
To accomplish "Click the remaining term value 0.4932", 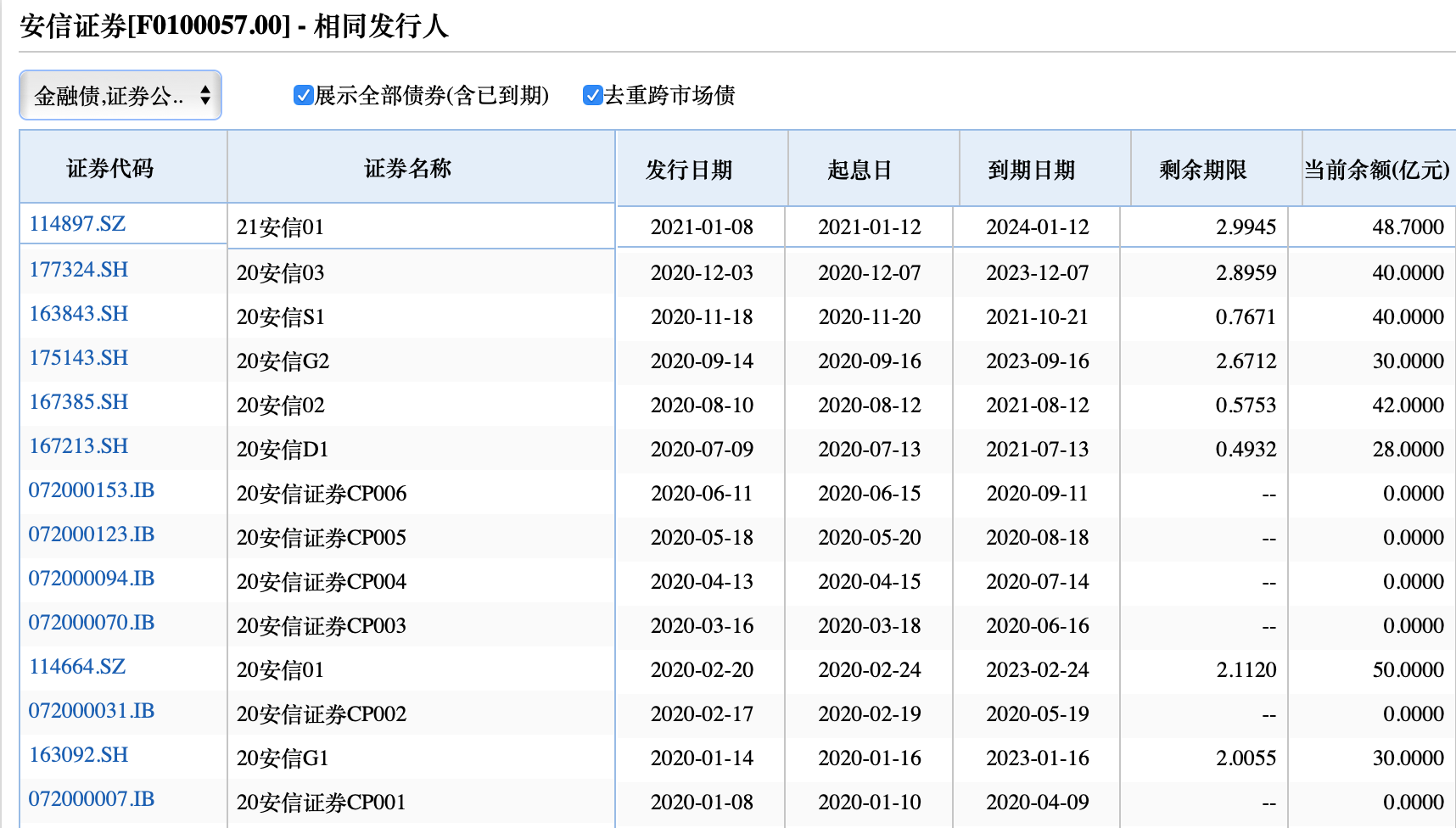I will 1246,449.
